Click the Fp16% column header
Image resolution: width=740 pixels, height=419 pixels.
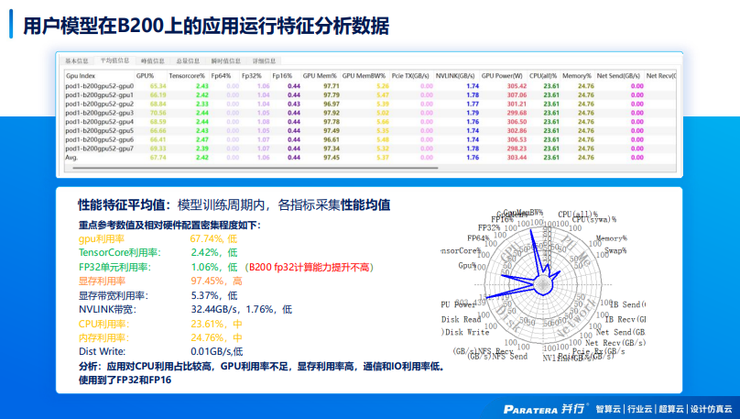coord(282,75)
